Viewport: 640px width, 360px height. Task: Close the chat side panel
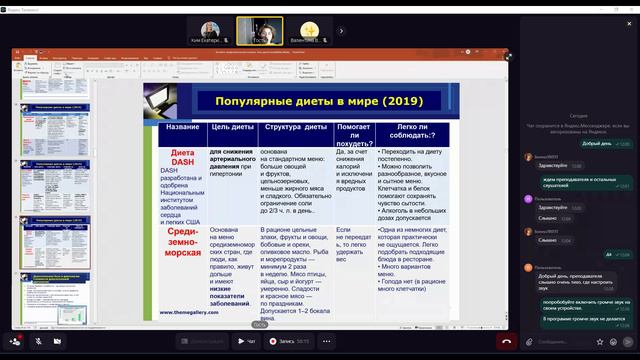click(x=629, y=24)
